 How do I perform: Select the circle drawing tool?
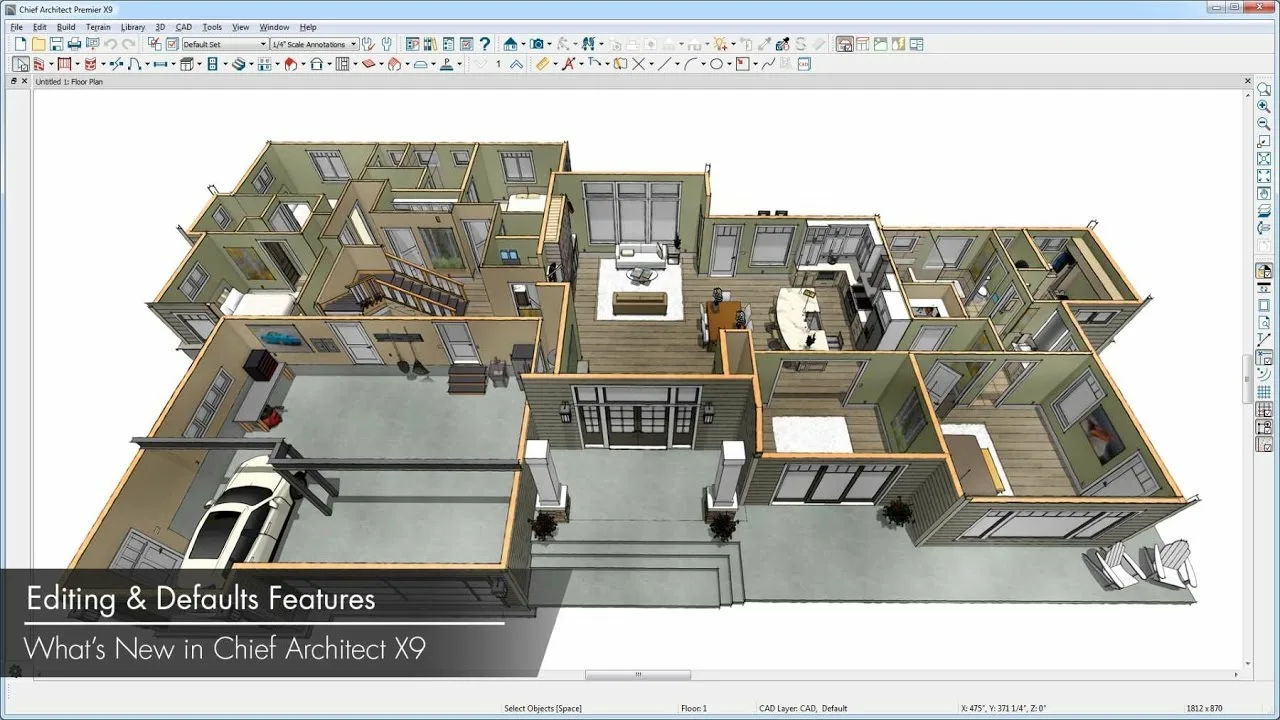(716, 64)
